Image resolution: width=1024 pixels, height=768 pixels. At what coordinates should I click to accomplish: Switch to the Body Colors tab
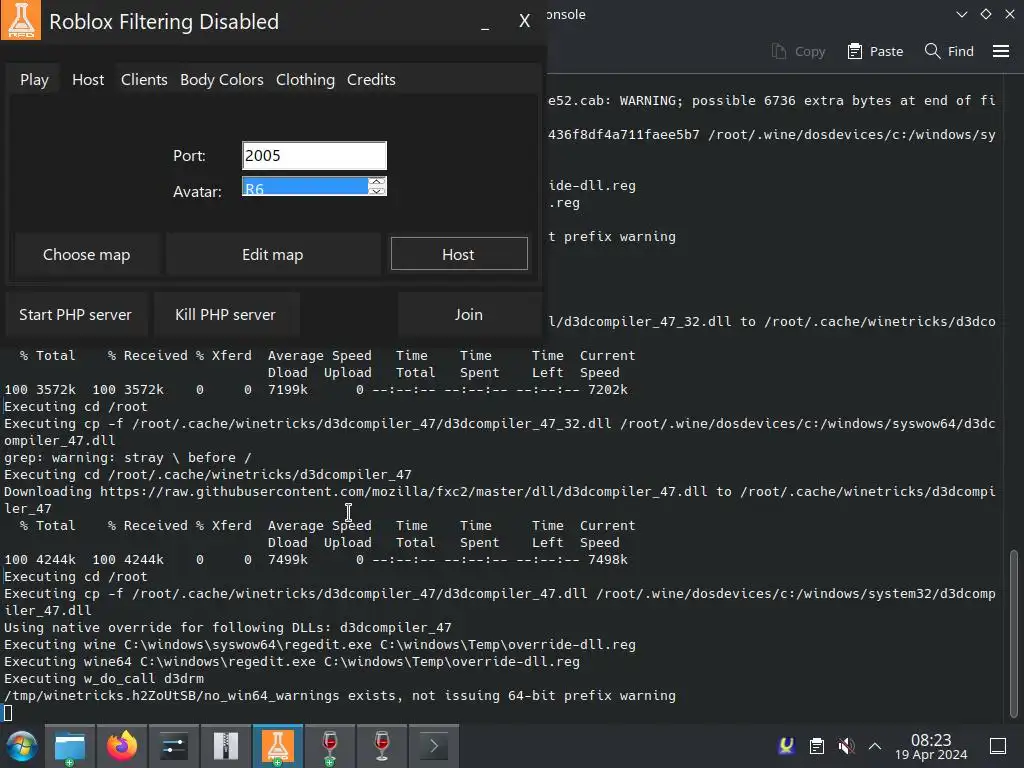221,80
